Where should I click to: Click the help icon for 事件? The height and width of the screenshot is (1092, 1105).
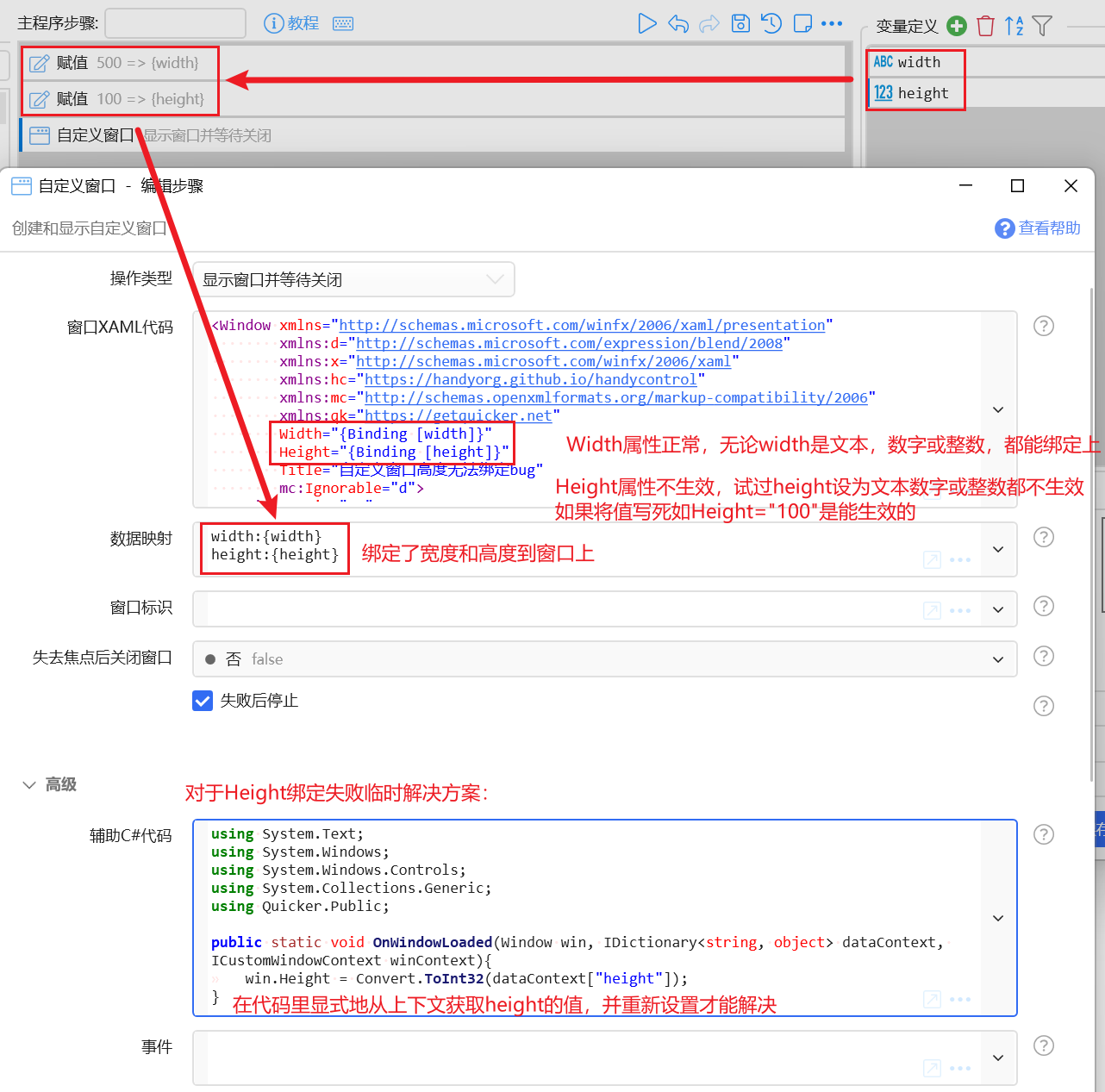click(1044, 1045)
